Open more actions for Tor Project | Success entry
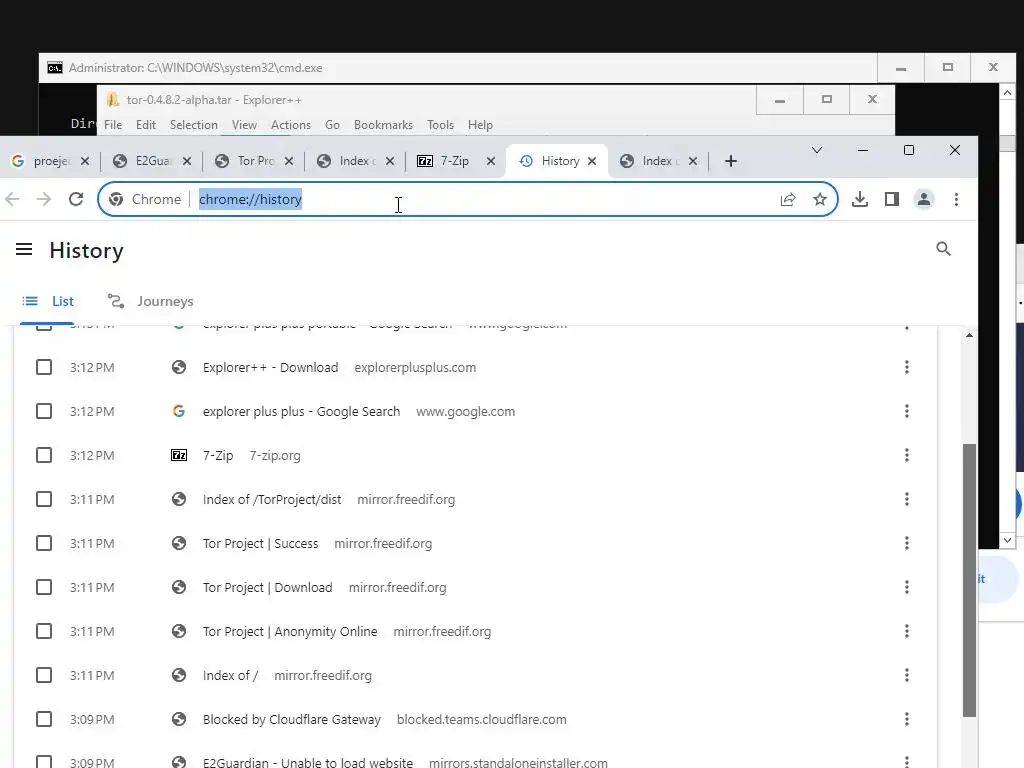Viewport: 1024px width, 768px height. tap(906, 543)
